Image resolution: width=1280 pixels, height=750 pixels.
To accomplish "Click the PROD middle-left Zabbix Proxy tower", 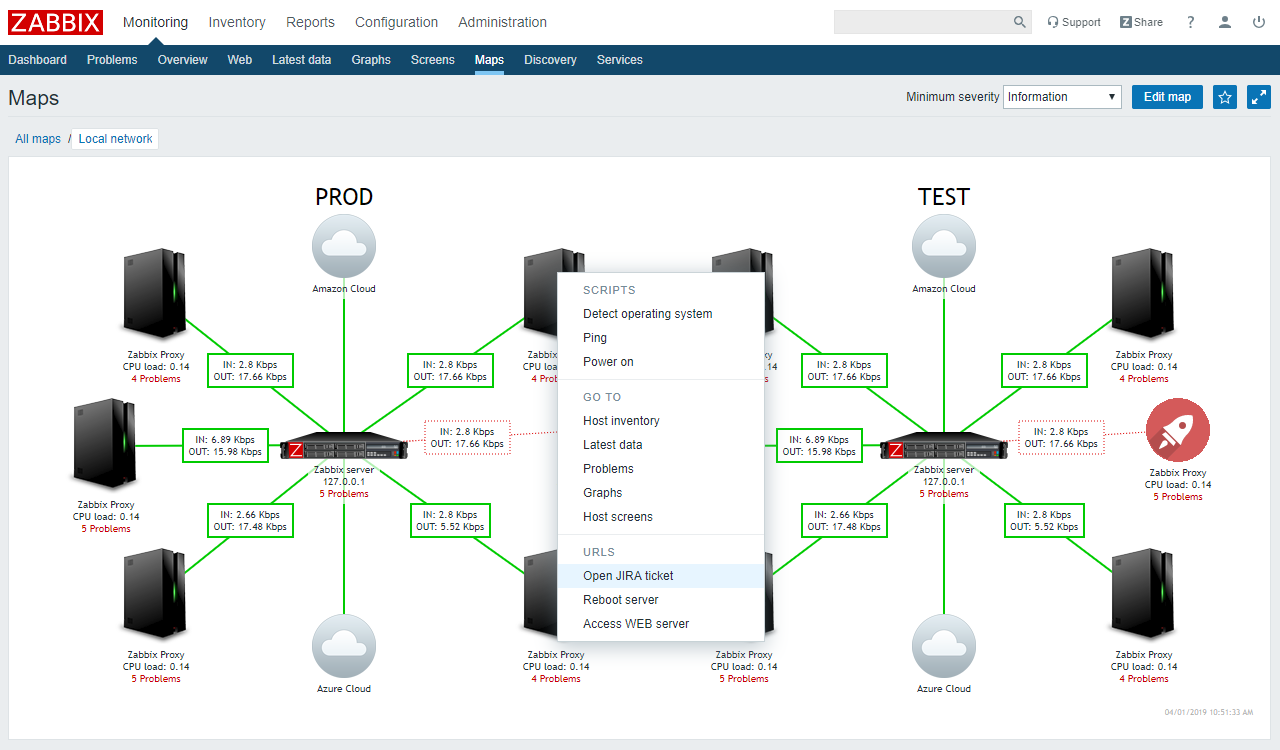I will coord(105,444).
